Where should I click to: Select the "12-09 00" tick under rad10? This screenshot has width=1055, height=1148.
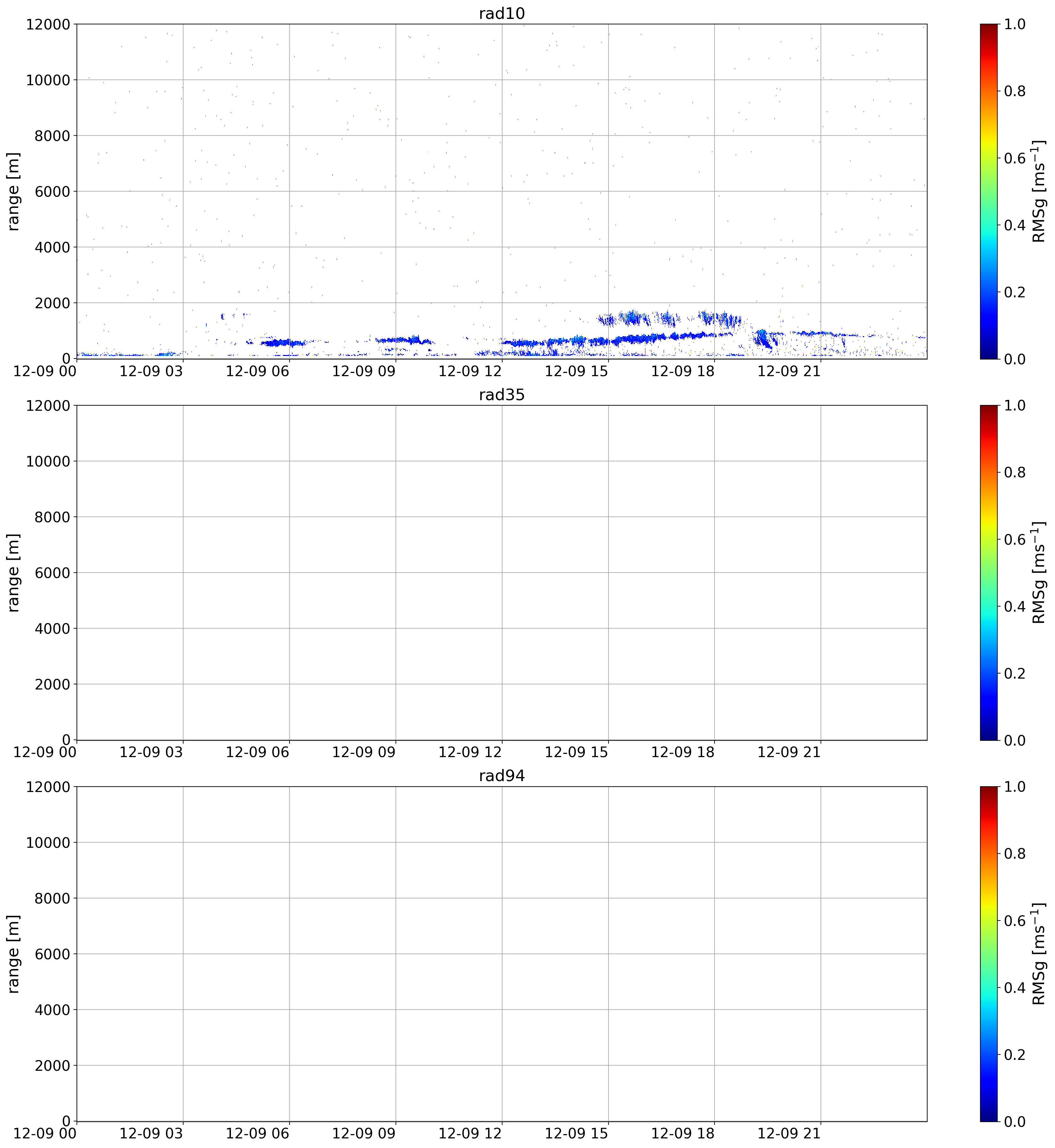pos(45,371)
